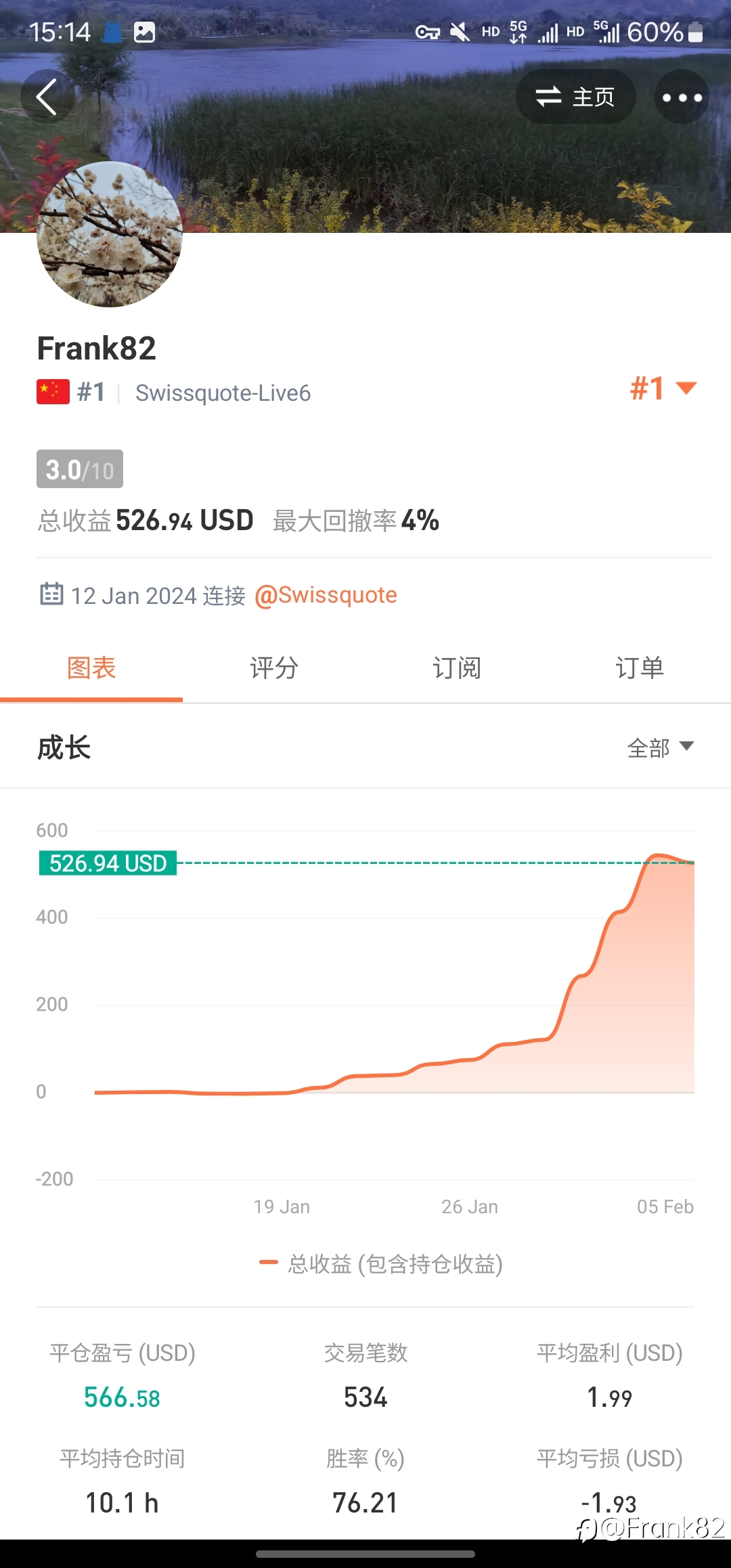Tap the back arrow icon
The height and width of the screenshot is (1568, 731).
pyautogui.click(x=47, y=97)
